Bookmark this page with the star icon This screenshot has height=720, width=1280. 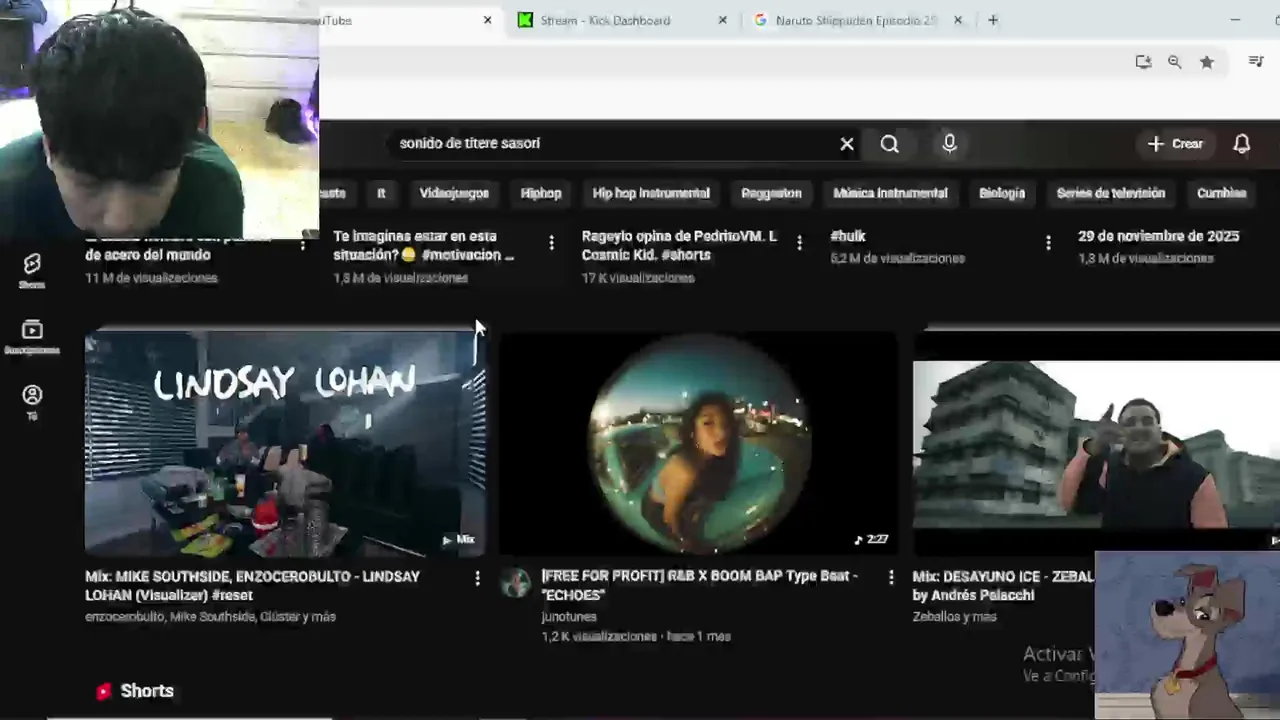[x=1207, y=62]
